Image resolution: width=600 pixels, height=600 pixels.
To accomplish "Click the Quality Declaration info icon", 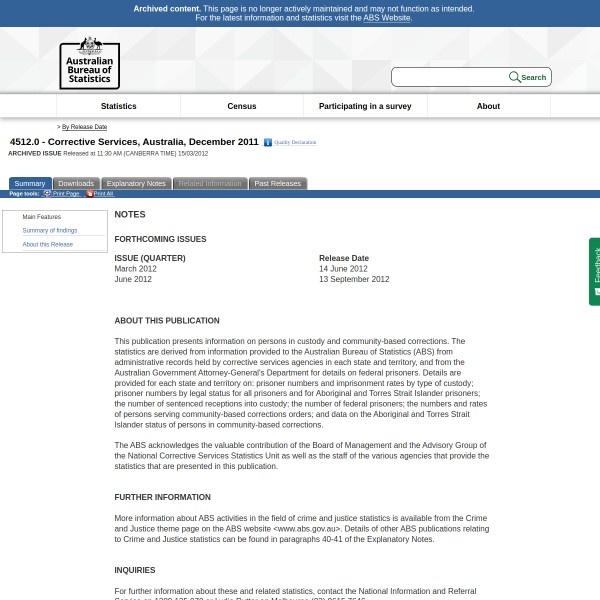I will pyautogui.click(x=268, y=143).
